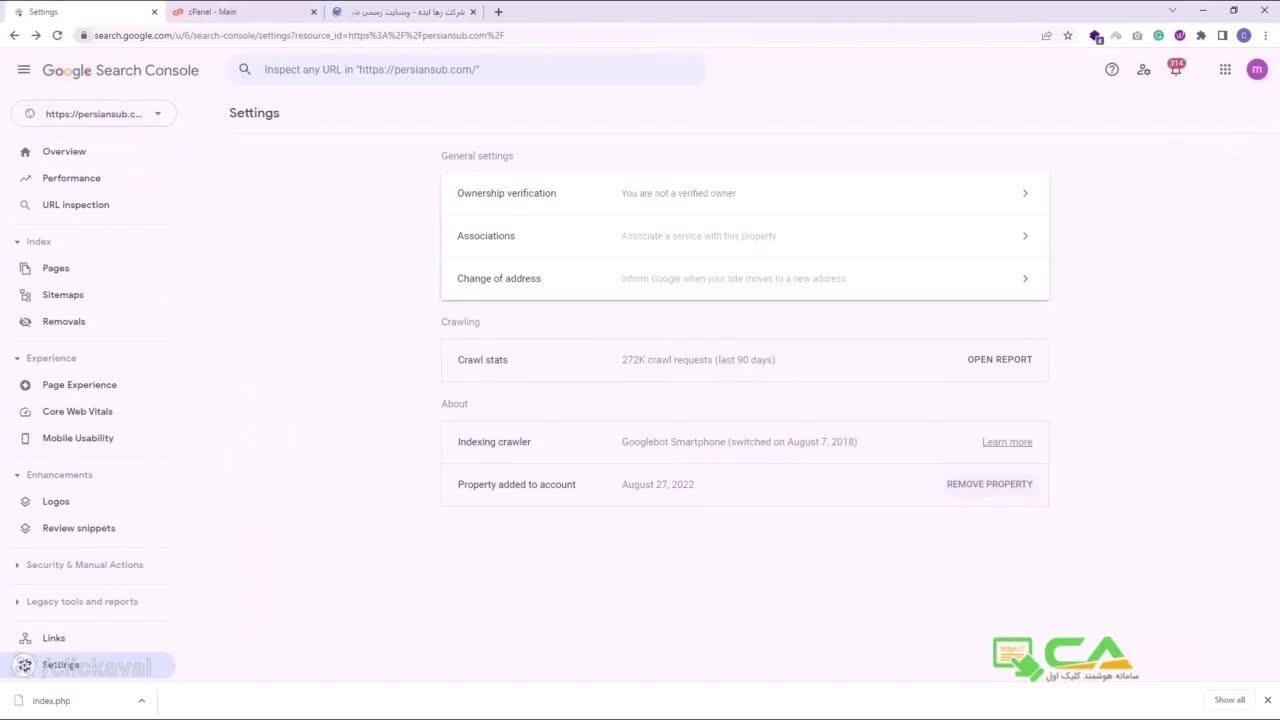The image size is (1280, 720).
Task: Click the Help question mark icon
Action: (x=1111, y=70)
